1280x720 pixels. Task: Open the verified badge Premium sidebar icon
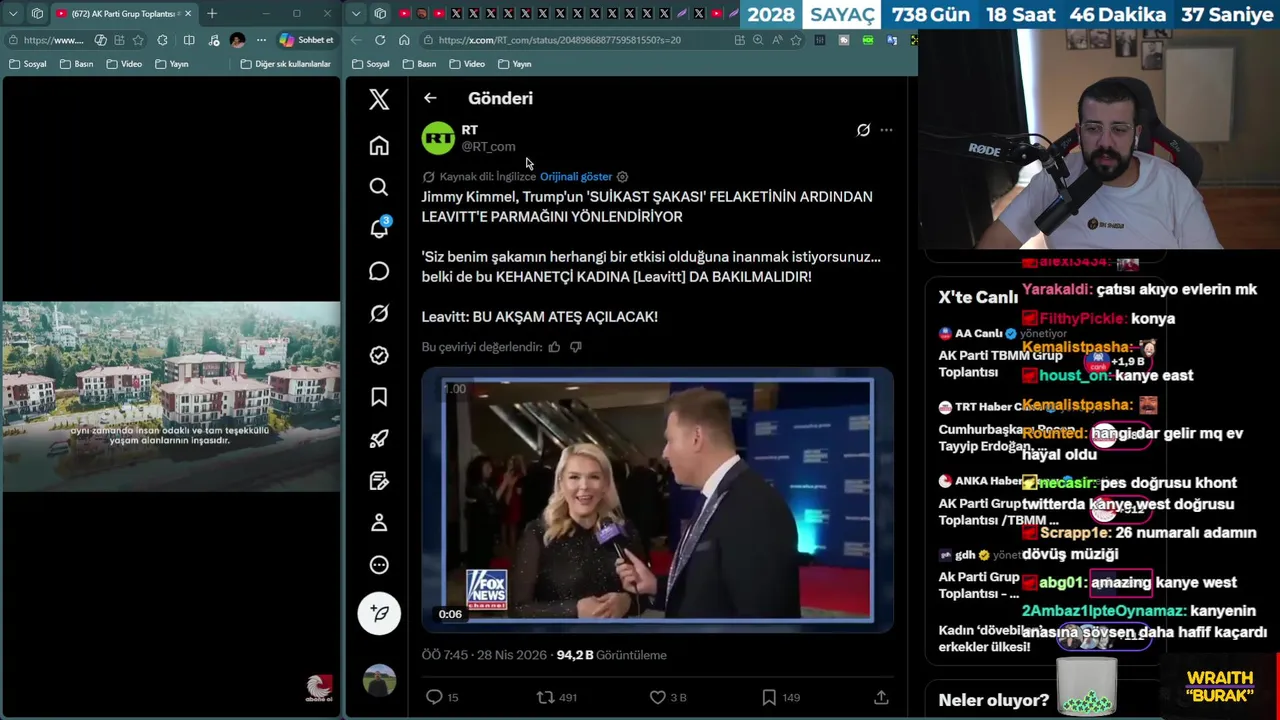tap(379, 355)
